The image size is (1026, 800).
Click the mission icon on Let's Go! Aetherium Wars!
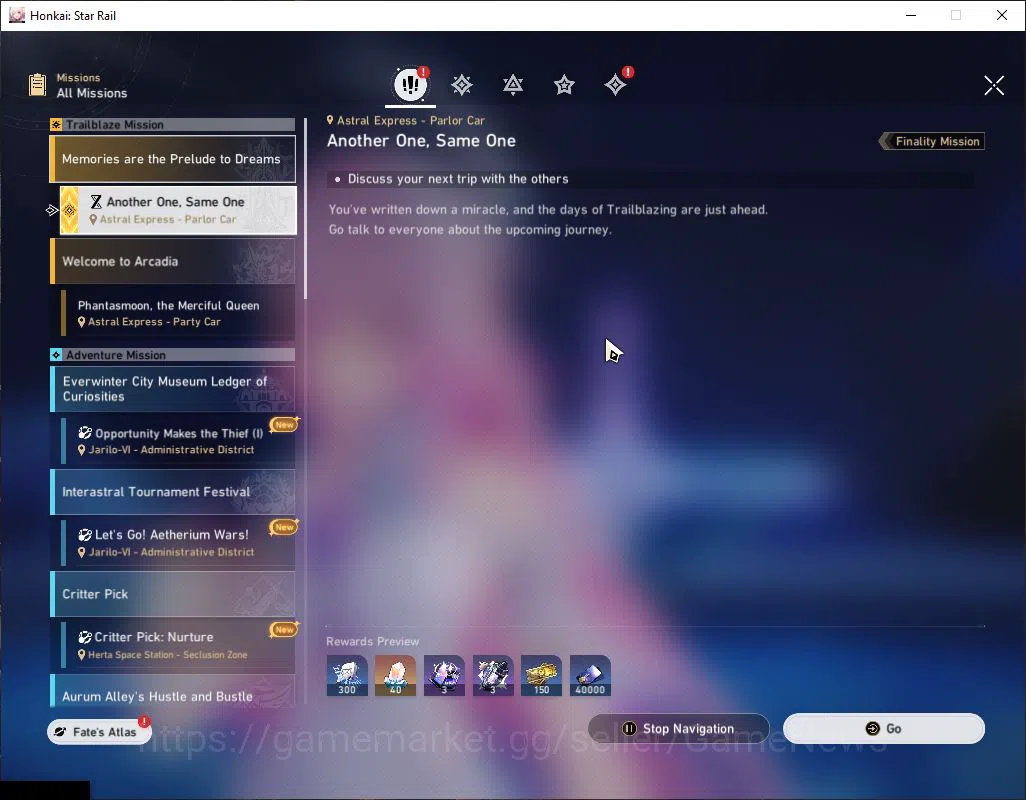[x=85, y=535]
